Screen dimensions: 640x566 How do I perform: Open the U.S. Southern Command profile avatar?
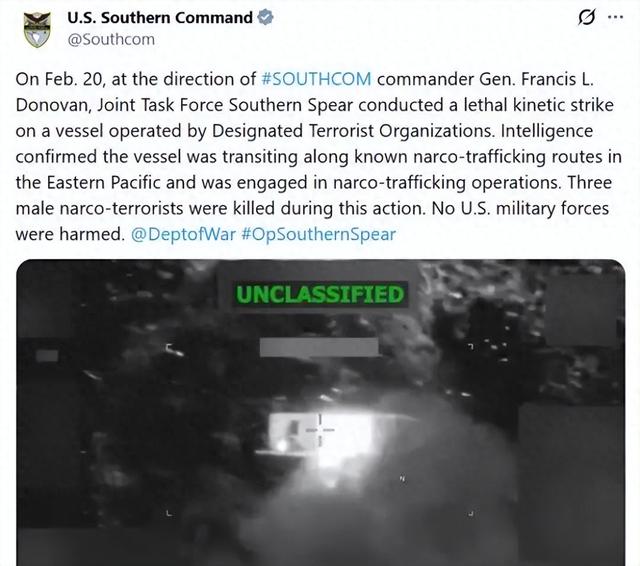pos(37,29)
